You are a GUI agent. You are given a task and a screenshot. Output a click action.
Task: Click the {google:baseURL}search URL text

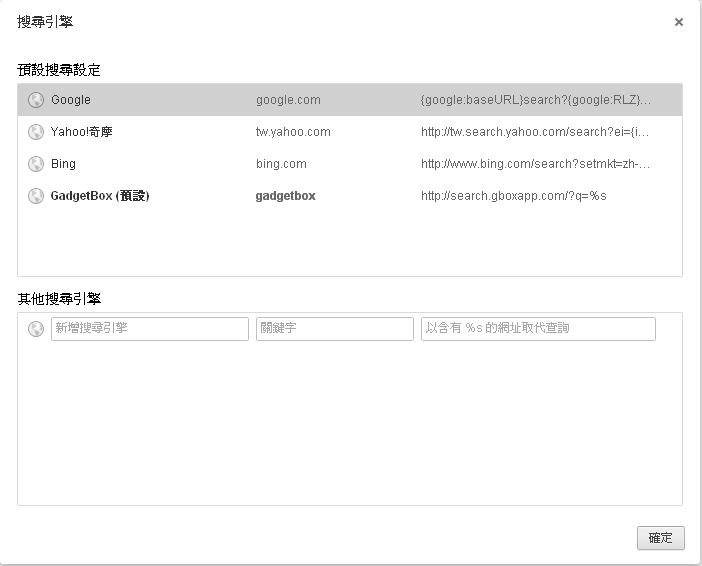(x=536, y=100)
